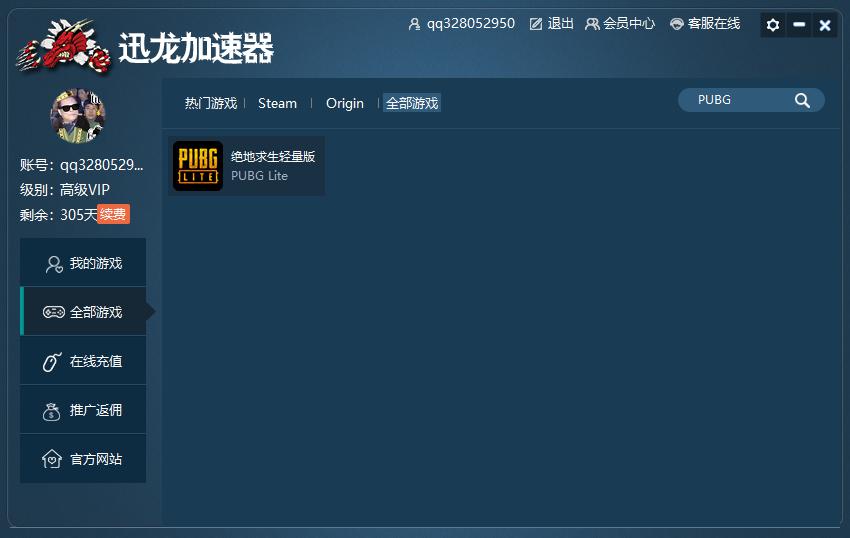Switch to the Steam tab
This screenshot has width=850, height=538.
[x=278, y=103]
